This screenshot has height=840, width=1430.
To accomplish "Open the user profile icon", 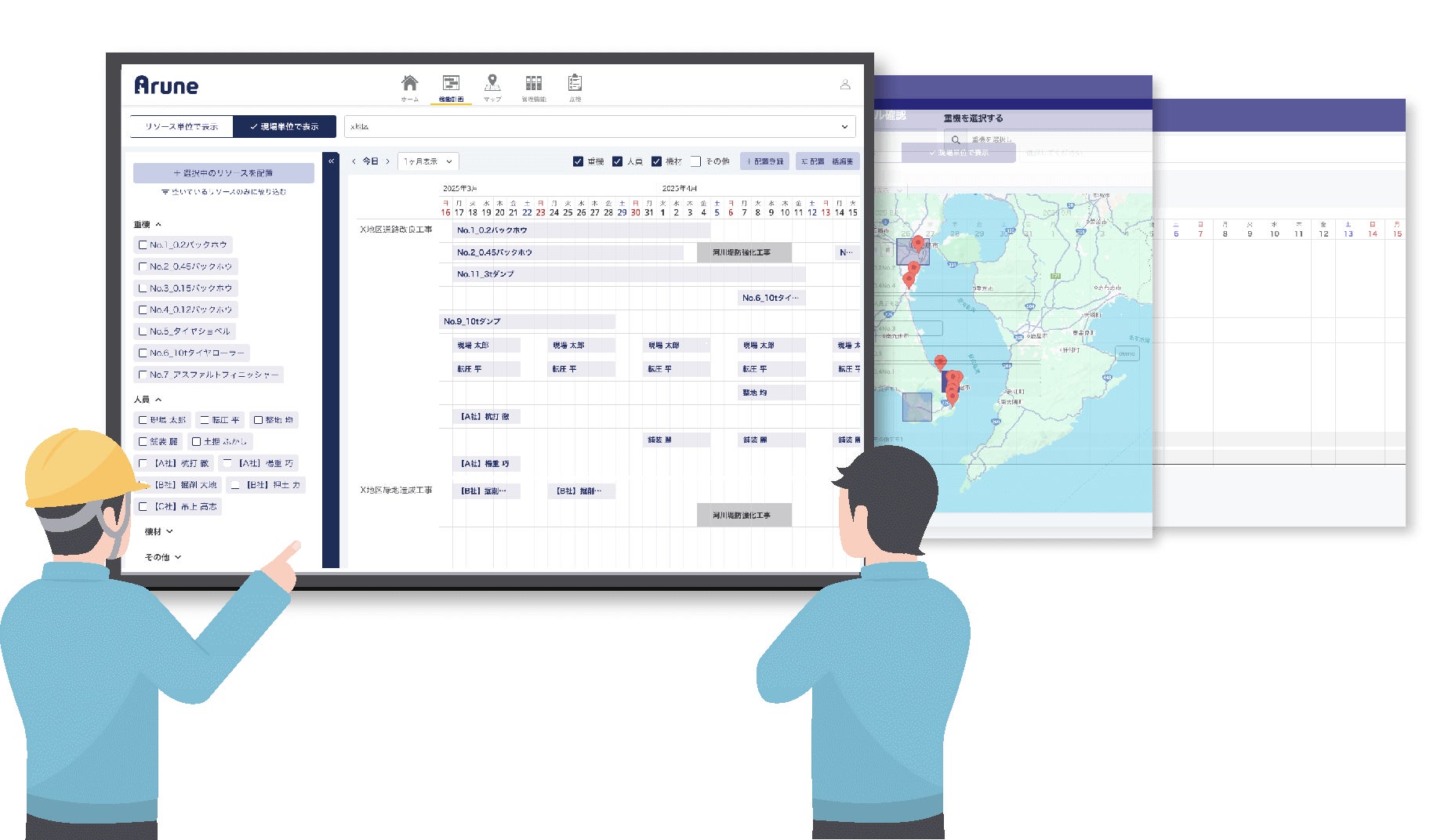I will 845,84.
